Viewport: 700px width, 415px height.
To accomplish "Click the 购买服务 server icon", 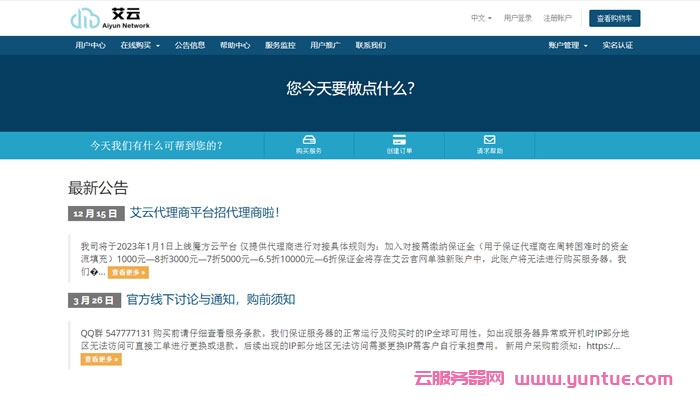I will (x=309, y=140).
